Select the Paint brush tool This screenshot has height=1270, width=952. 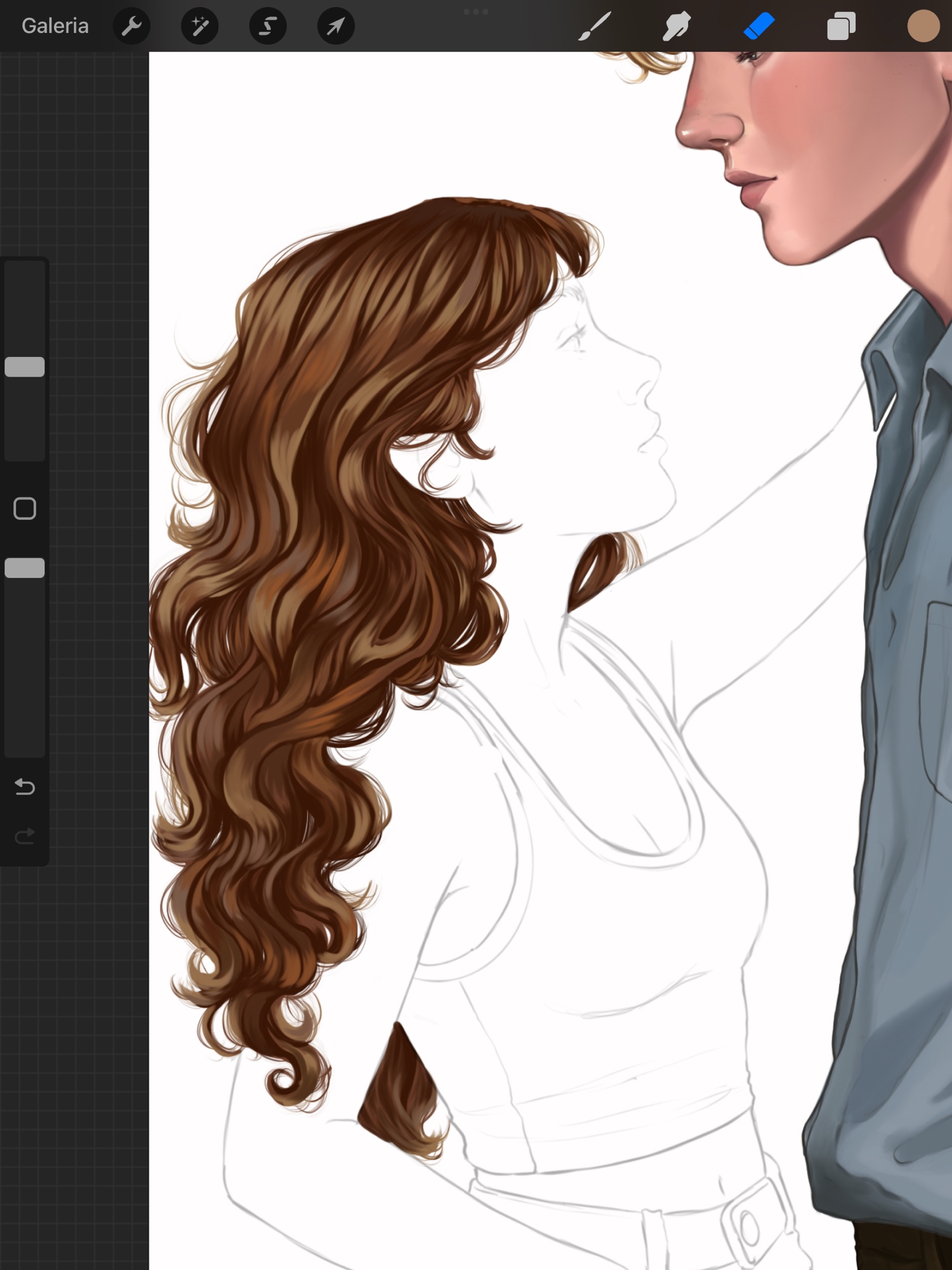pos(595,26)
